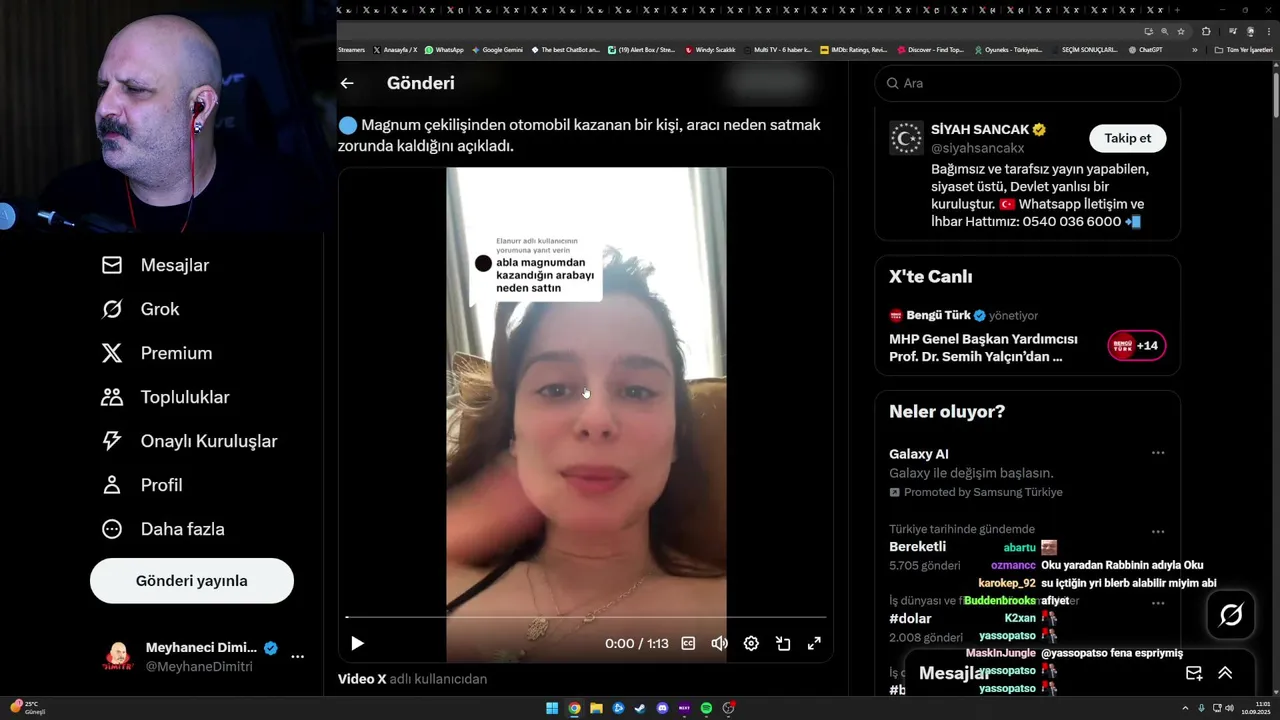Viewport: 1280px width, 720px height.
Task: Mute the video sound
Action: point(719,644)
